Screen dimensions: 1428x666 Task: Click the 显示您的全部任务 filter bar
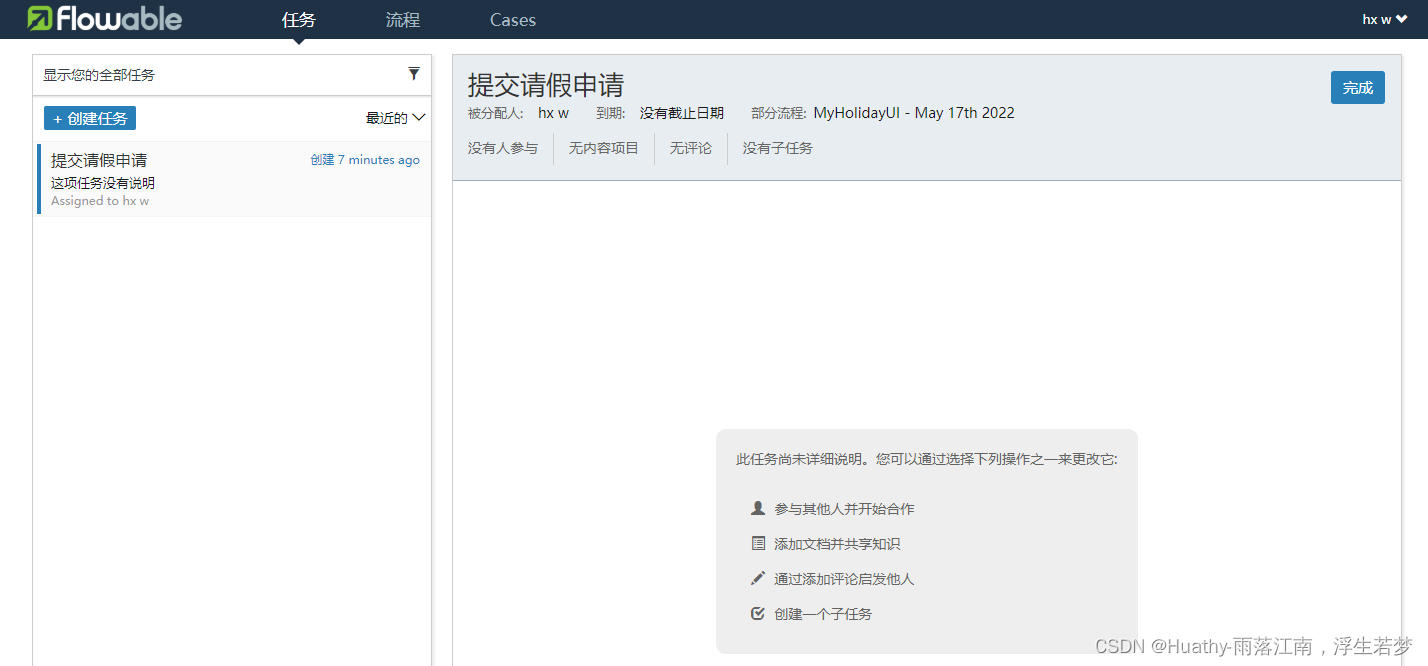coord(232,75)
